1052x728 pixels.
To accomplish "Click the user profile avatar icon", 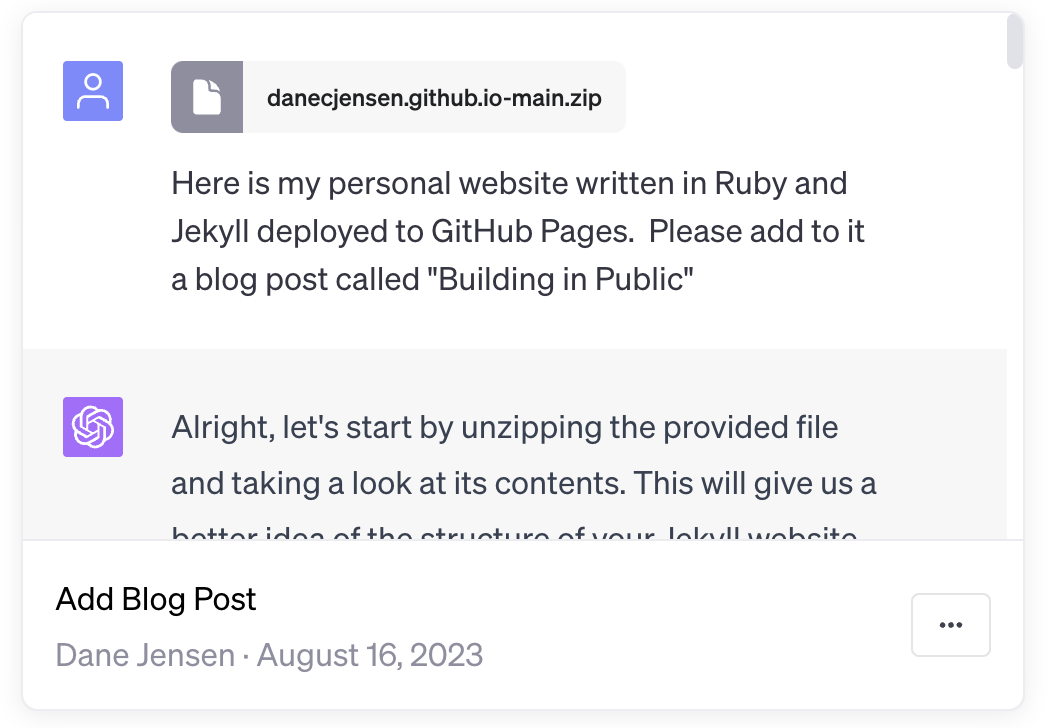I will 93,91.
